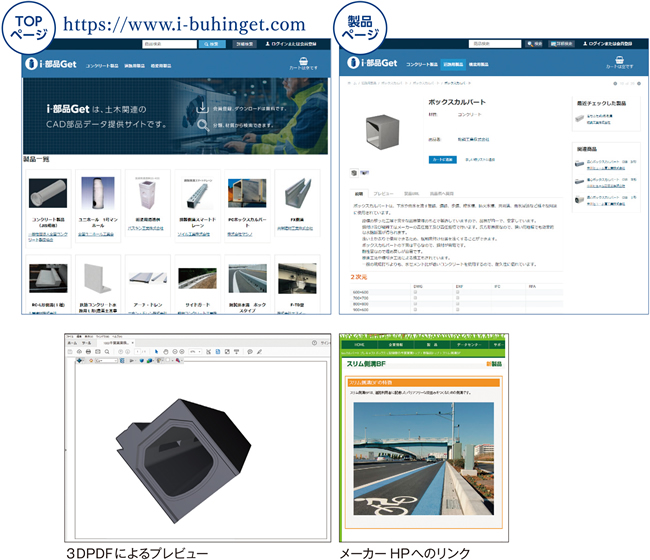Open the HOME menu on maker site
Image resolution: width=650 pixels, height=560 pixels.
click(359, 344)
